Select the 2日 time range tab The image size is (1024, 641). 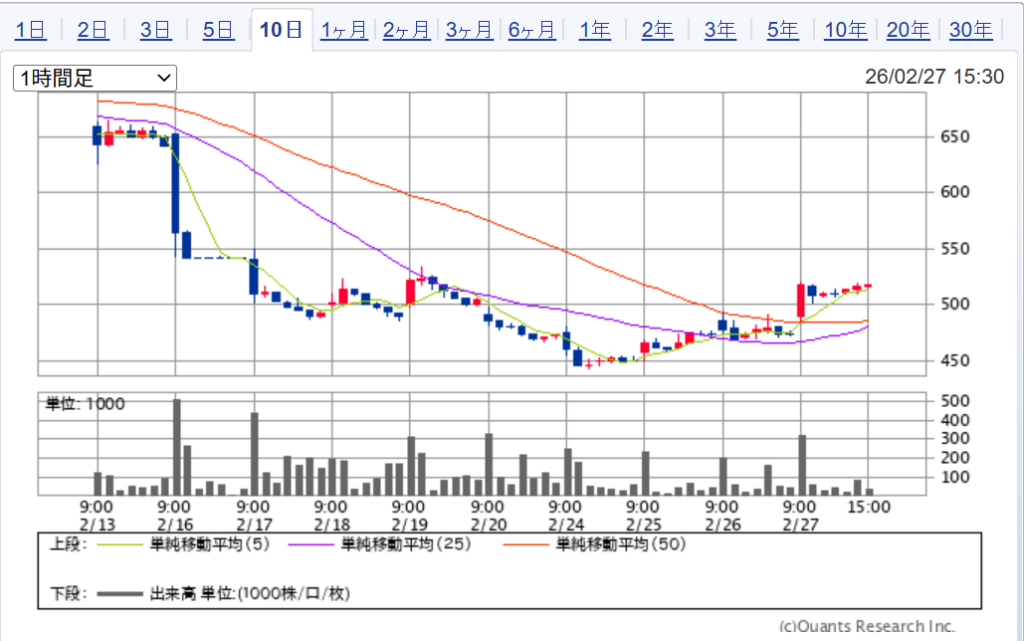(x=93, y=30)
